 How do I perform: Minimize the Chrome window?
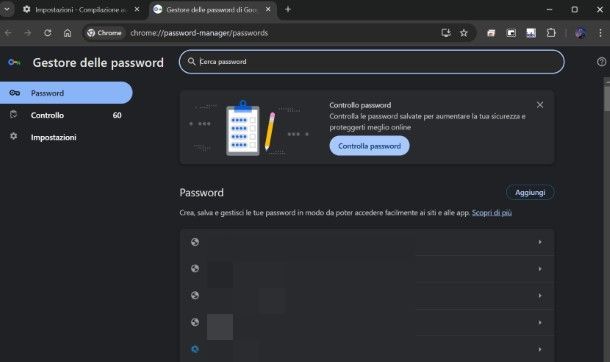(x=549, y=9)
